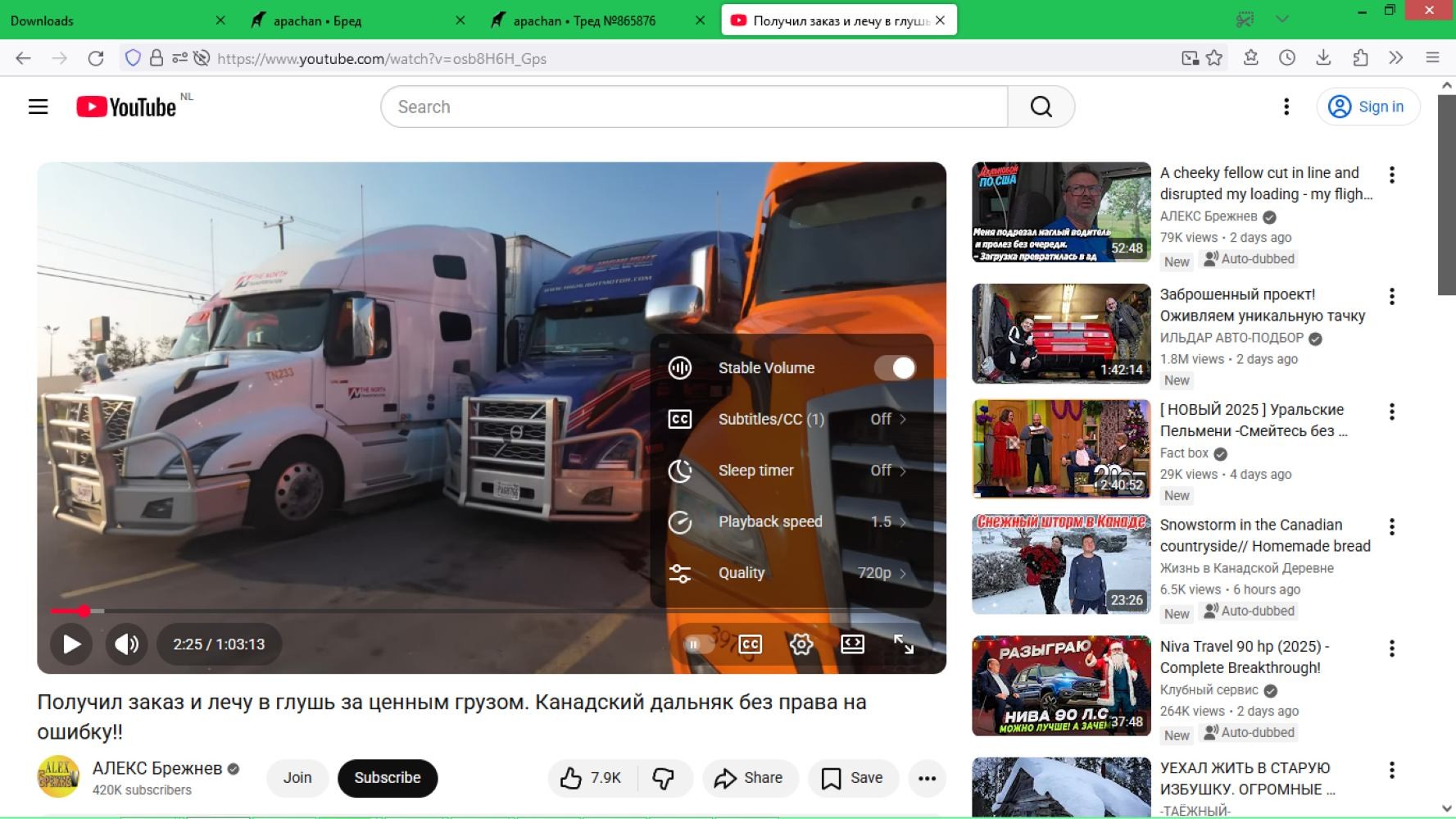1456x819 pixels.
Task: Click Sign in button
Action: pyautogui.click(x=1368, y=107)
